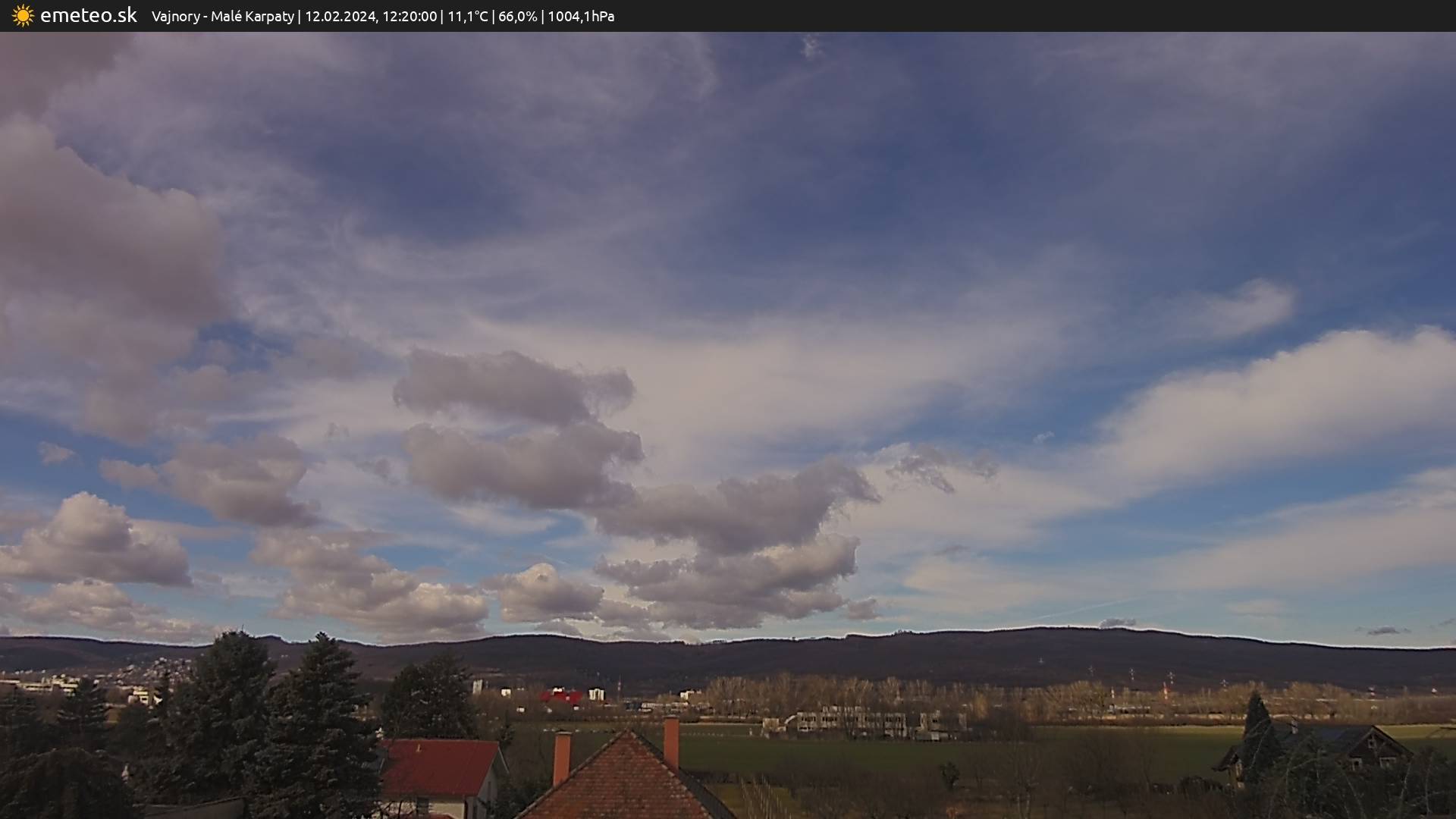This screenshot has height=819, width=1456.
Task: Click the sun logo icon
Action: click(x=23, y=16)
